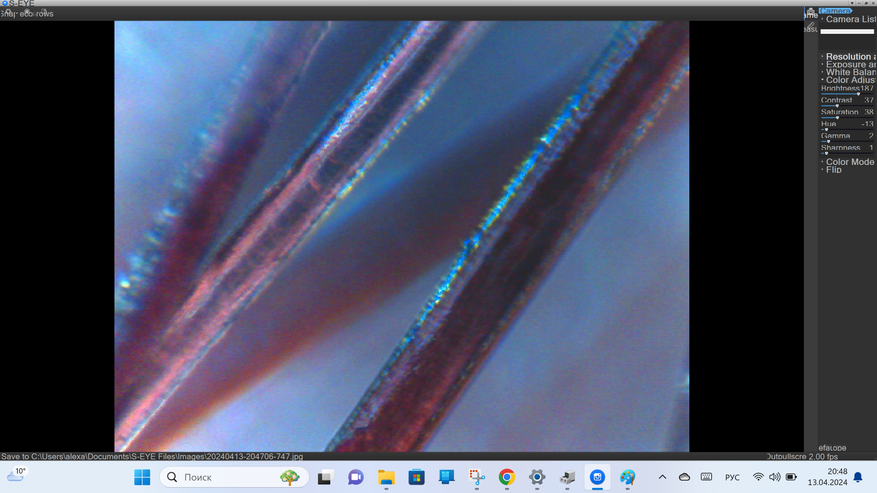Open the Measure side tab with ruler icon

810,27
